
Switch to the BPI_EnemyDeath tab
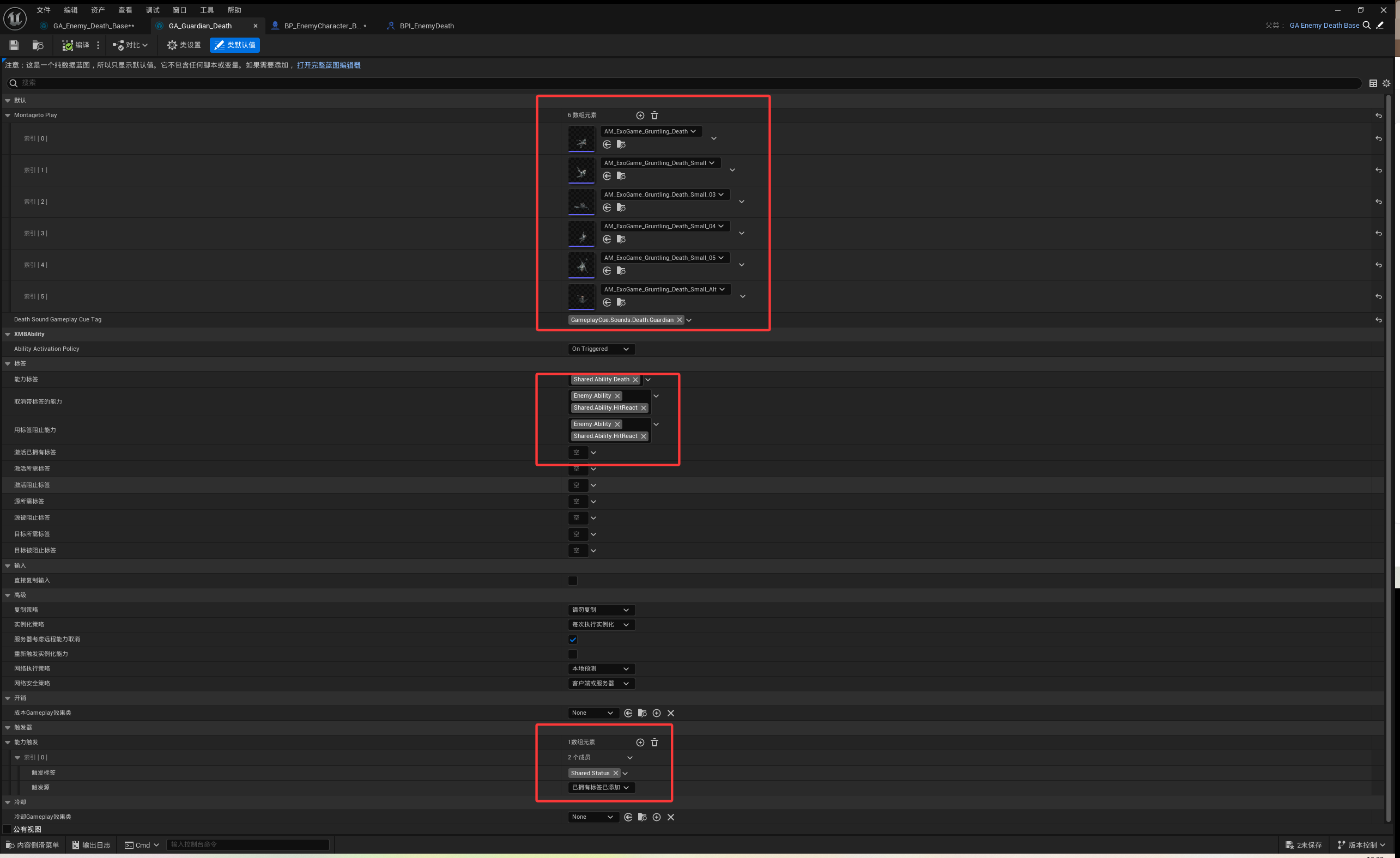click(426, 26)
